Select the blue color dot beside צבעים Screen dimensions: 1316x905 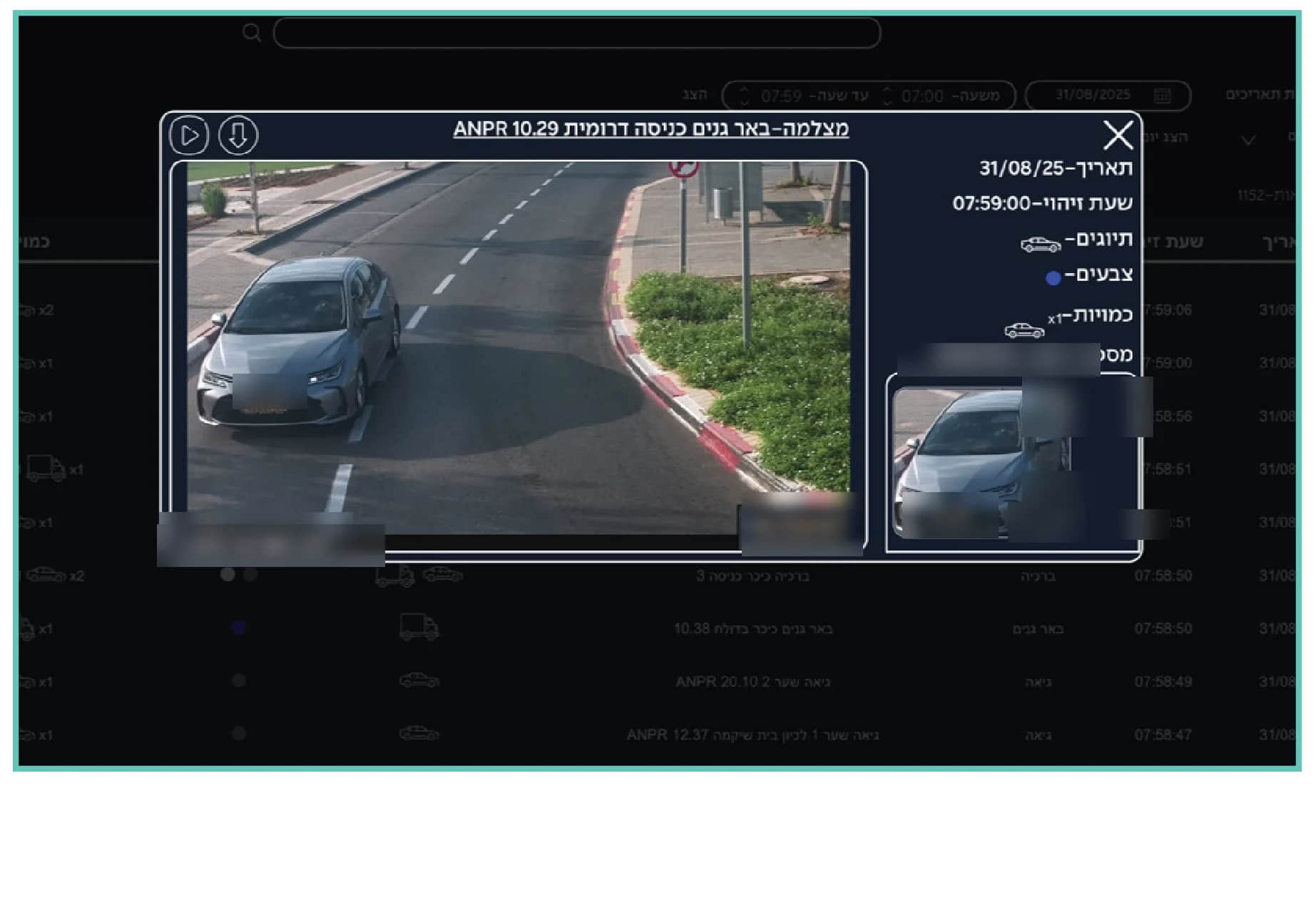[1053, 278]
